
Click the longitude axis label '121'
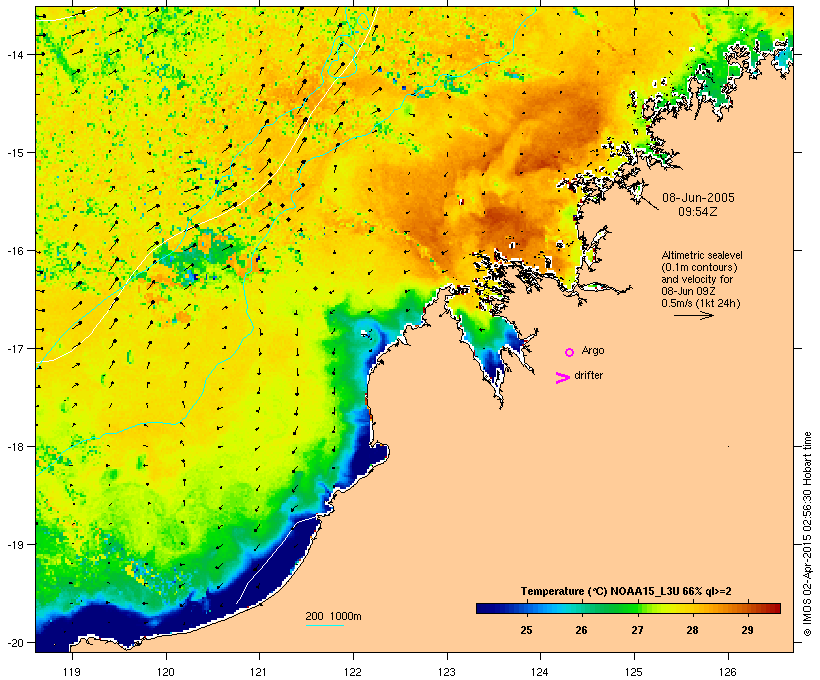[x=259, y=672]
